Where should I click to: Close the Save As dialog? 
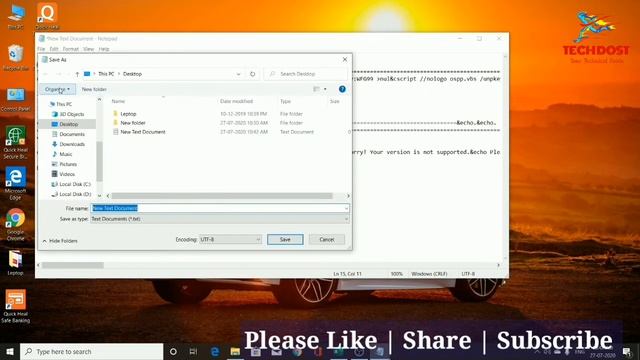[345, 60]
